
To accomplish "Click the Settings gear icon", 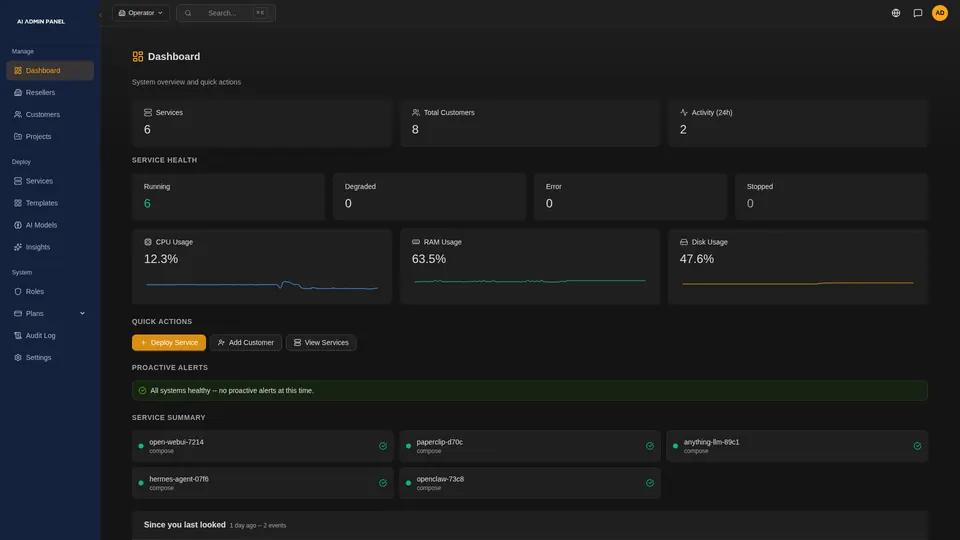I will [18, 358].
